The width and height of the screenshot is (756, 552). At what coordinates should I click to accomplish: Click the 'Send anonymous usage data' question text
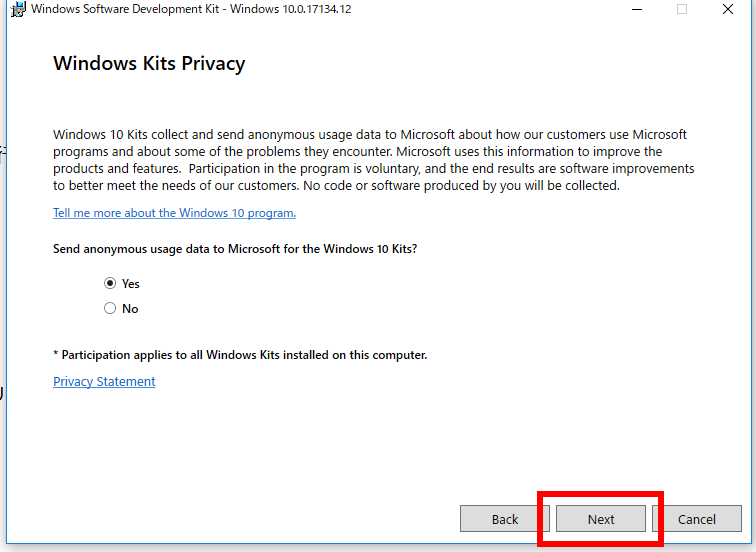pyautogui.click(x=235, y=249)
